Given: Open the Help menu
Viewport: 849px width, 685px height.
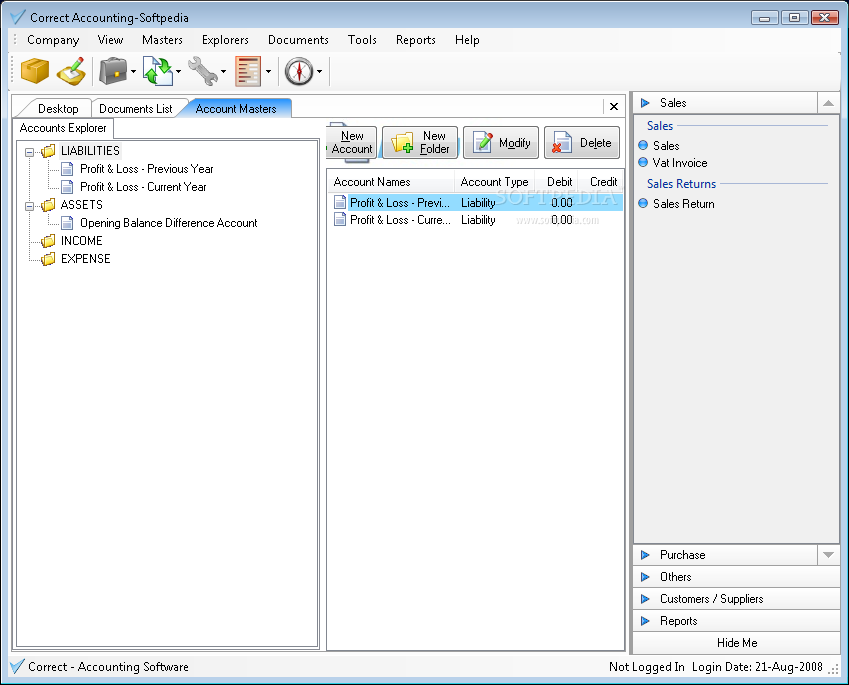Looking at the screenshot, I should (467, 40).
